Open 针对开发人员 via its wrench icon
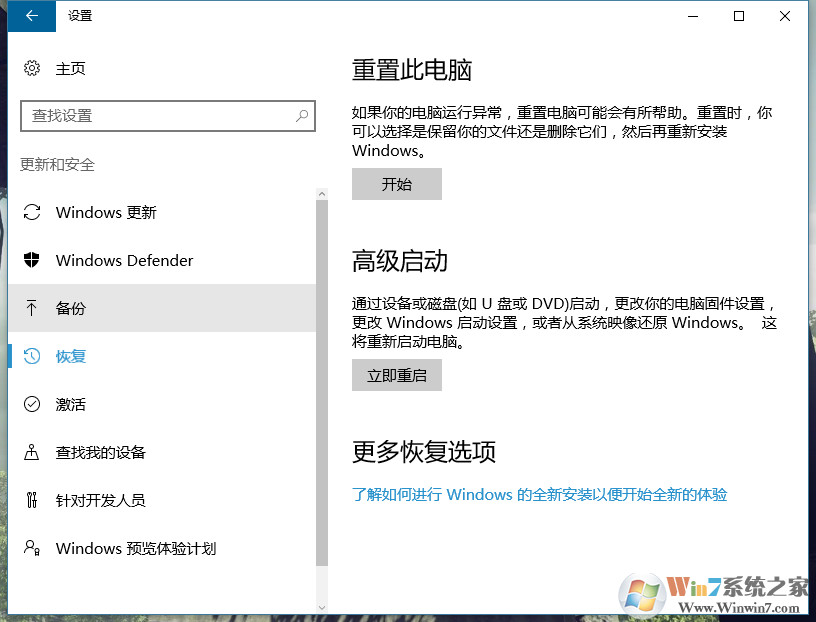 32,500
